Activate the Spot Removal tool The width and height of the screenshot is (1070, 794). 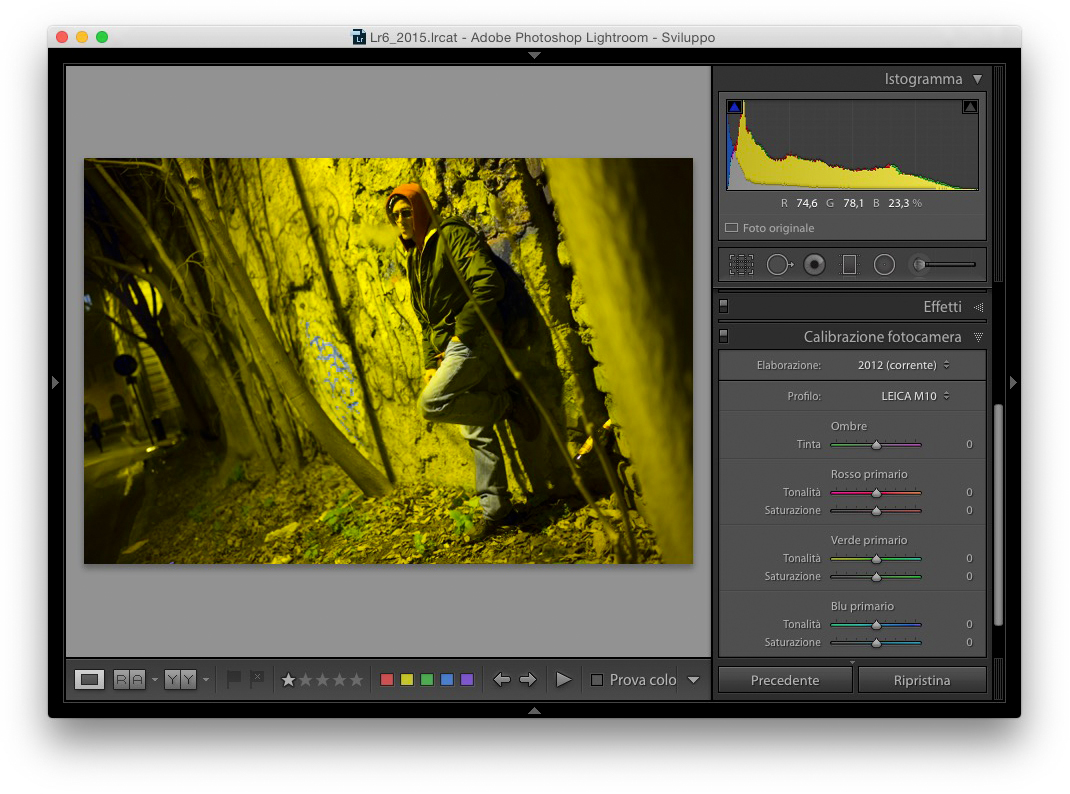click(779, 265)
